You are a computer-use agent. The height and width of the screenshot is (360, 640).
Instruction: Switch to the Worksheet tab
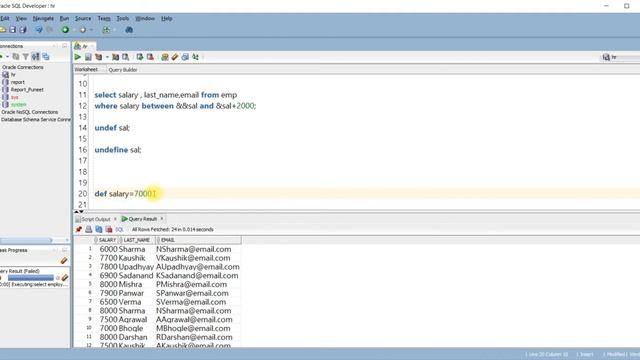coord(87,69)
